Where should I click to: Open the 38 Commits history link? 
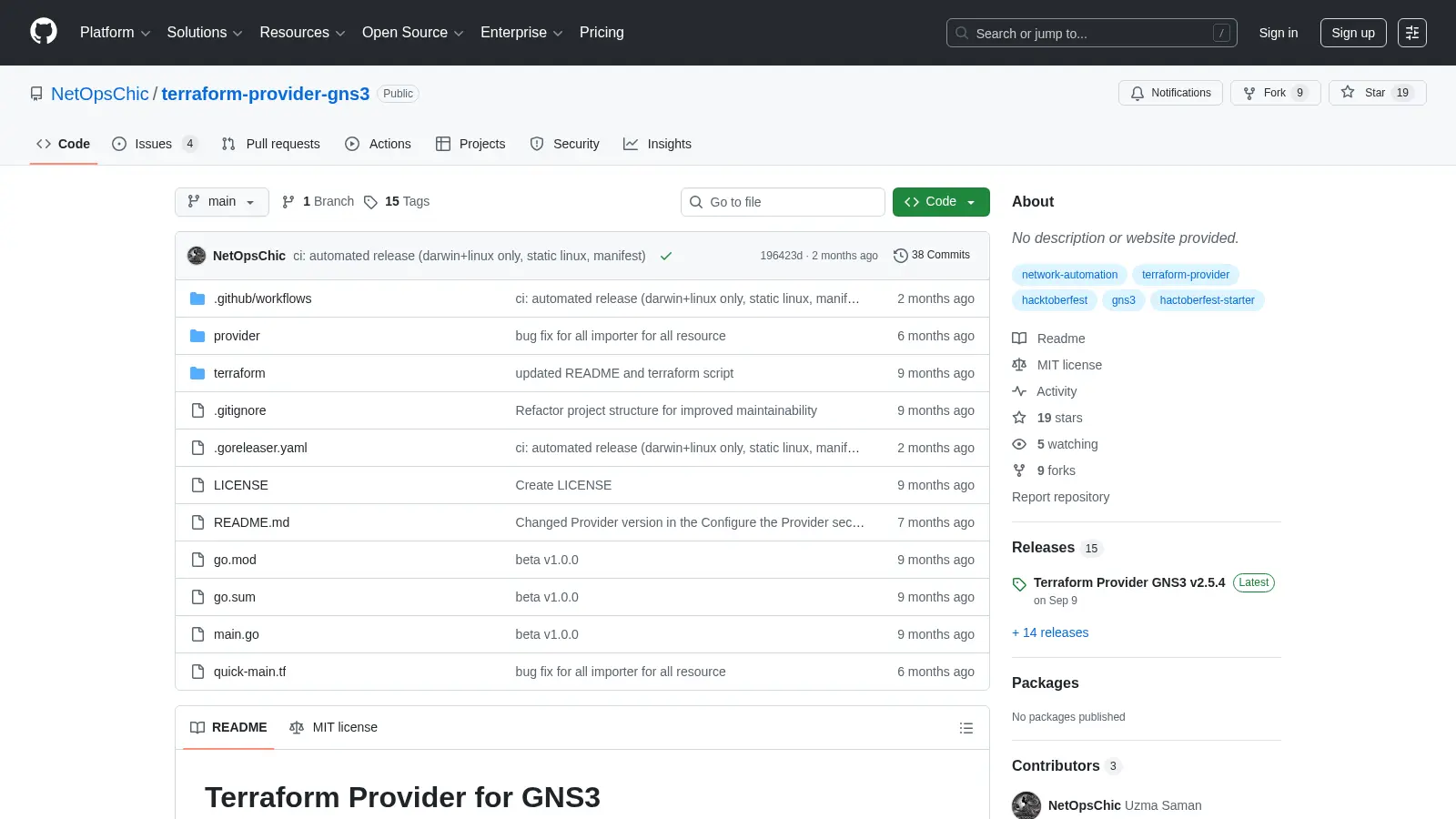932,256
